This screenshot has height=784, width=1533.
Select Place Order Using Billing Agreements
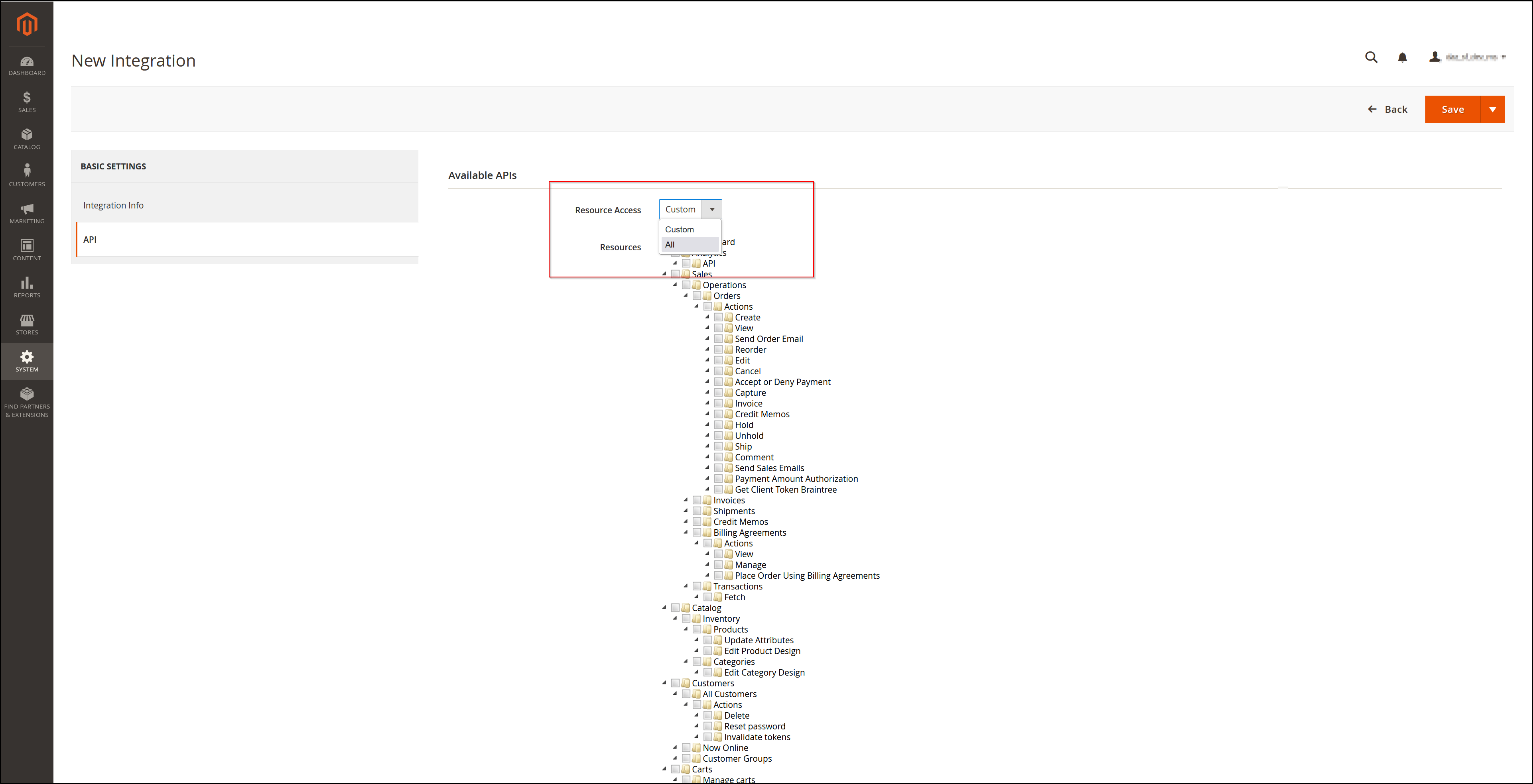[x=807, y=576]
